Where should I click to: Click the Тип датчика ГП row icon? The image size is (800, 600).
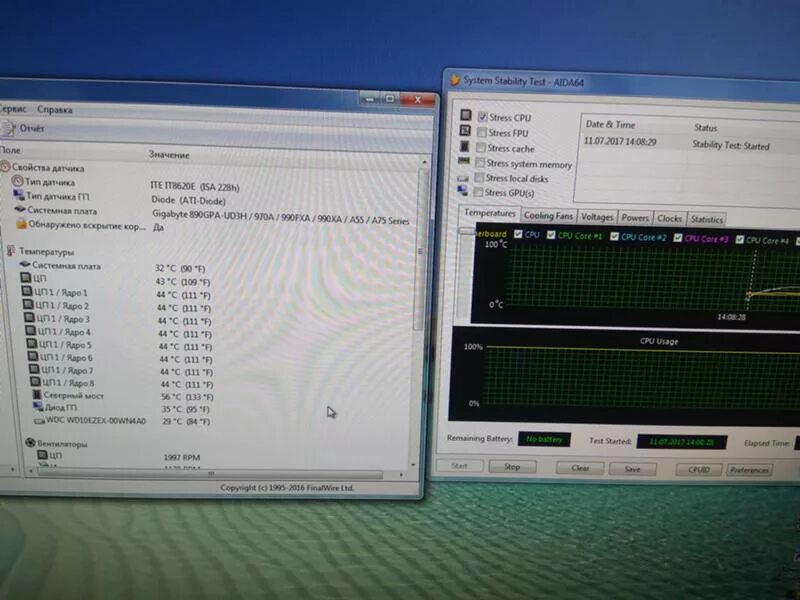tap(18, 195)
